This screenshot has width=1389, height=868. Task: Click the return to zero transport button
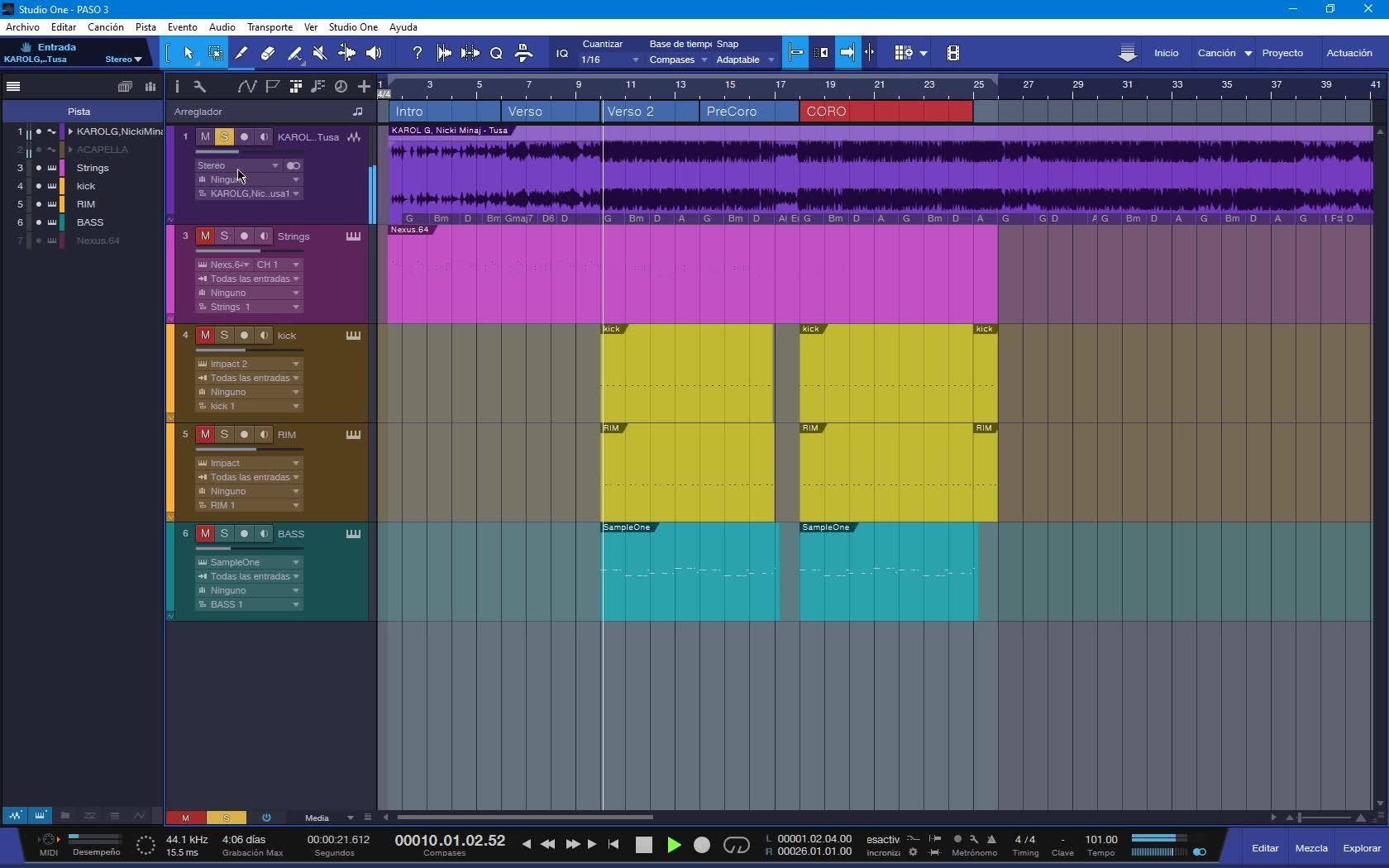point(613,844)
